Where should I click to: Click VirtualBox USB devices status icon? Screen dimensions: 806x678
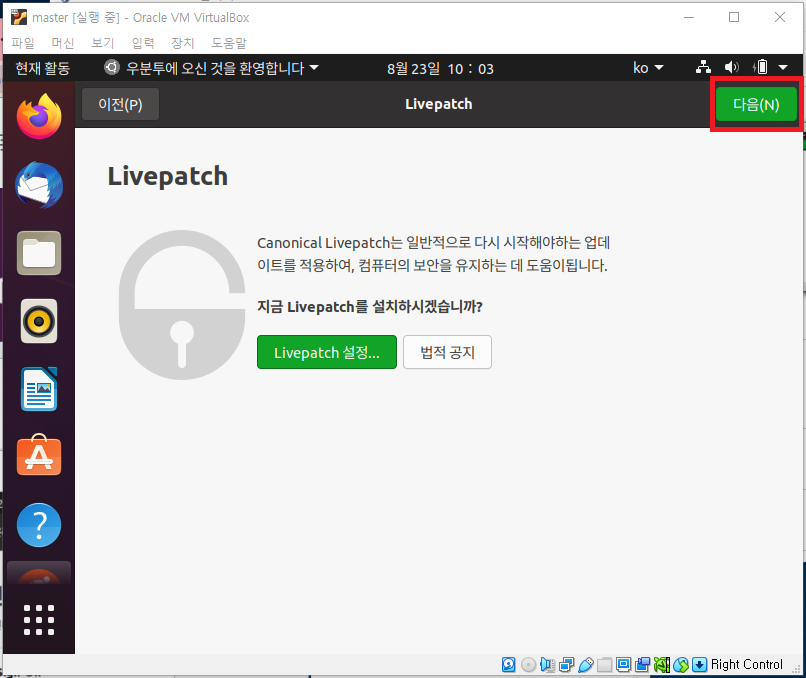click(585, 665)
